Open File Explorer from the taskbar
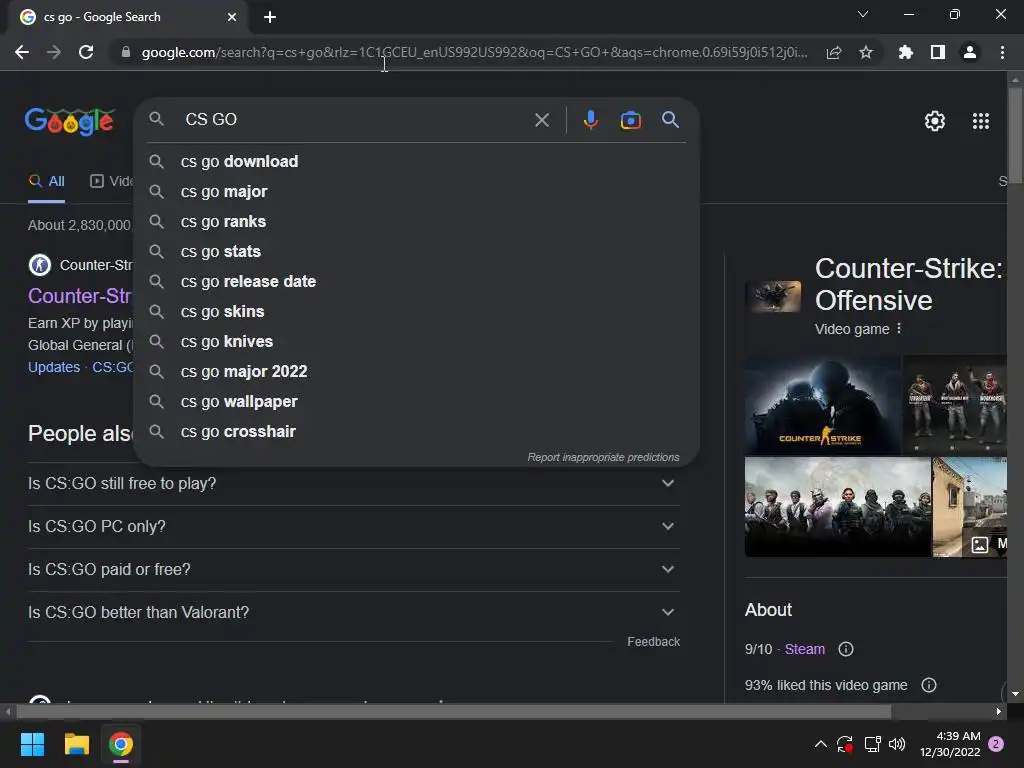 [76, 744]
